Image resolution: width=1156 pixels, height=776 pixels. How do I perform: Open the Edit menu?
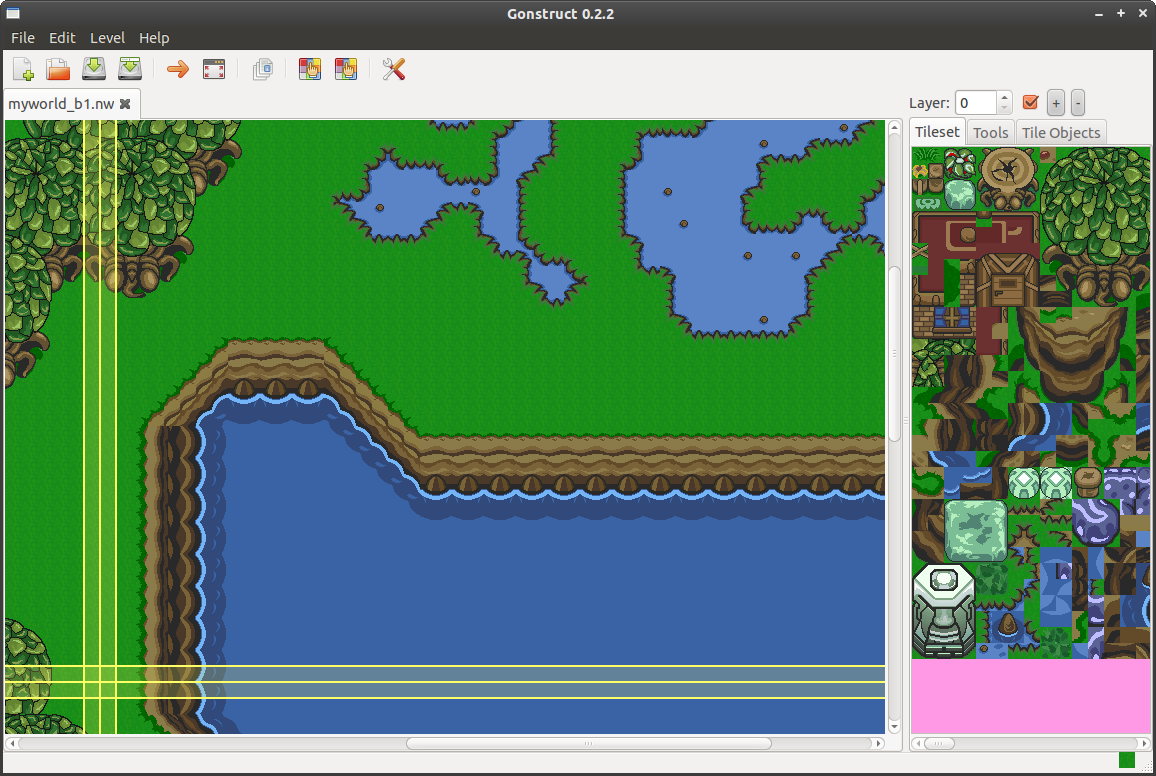point(62,38)
